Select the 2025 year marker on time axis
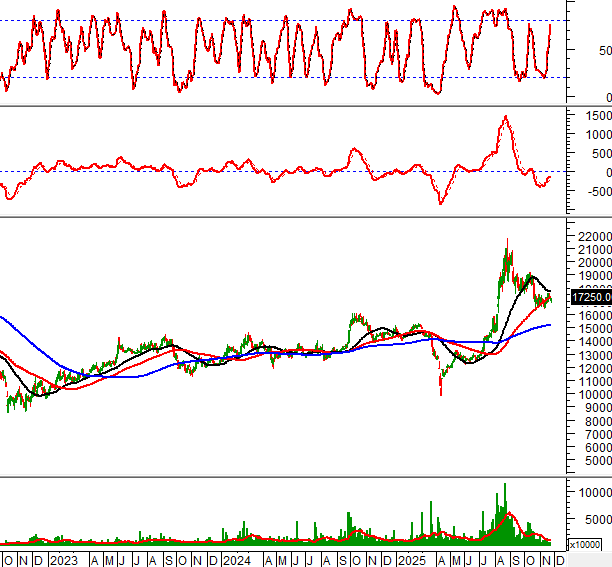The image size is (612, 567). [x=411, y=559]
